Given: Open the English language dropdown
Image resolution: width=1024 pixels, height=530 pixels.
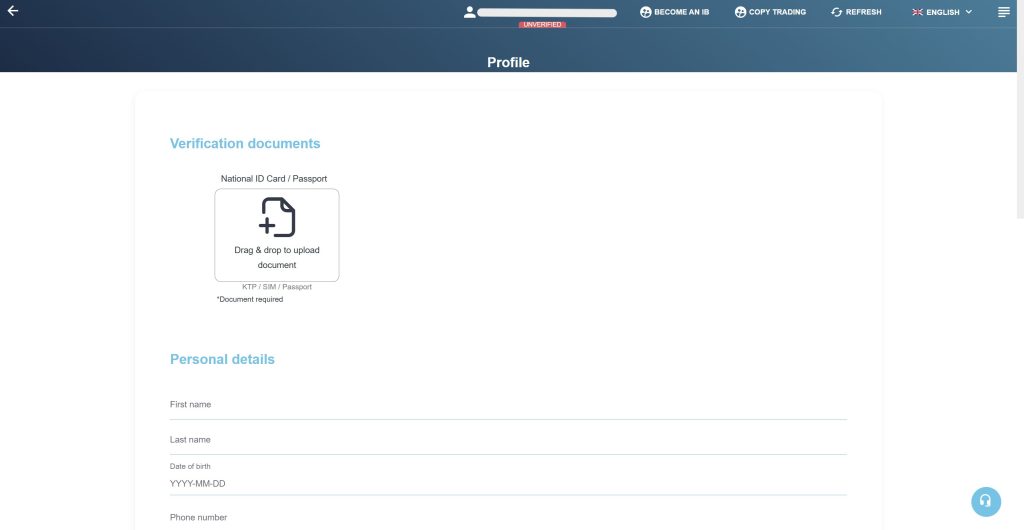Looking at the screenshot, I should pyautogui.click(x=943, y=12).
